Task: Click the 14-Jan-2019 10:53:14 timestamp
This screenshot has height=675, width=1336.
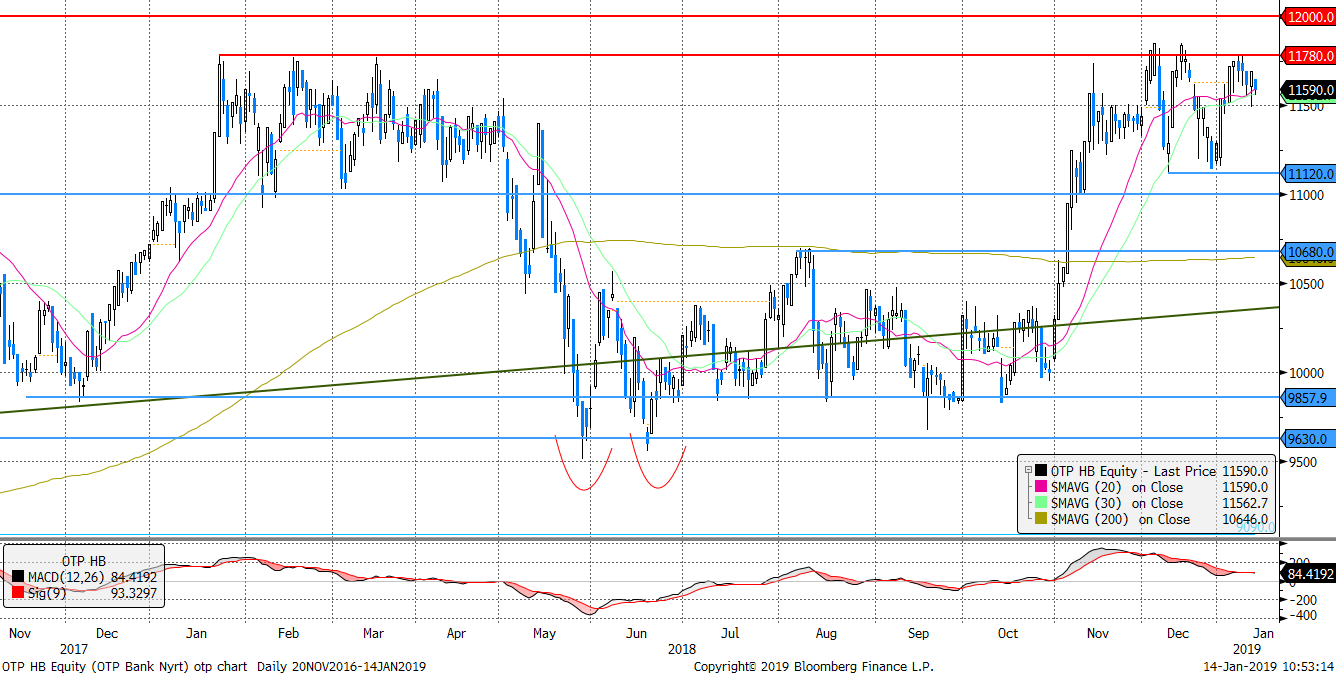Action: pyautogui.click(x=1267, y=666)
